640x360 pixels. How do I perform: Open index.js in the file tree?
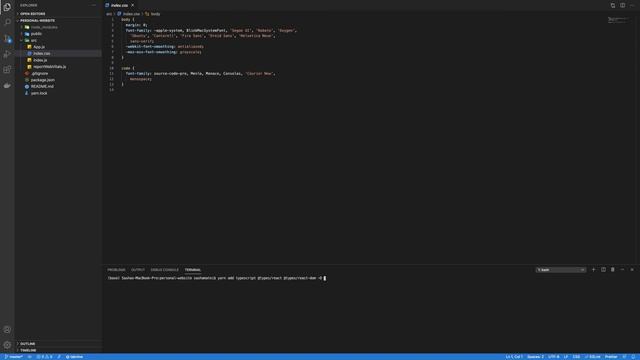40,60
